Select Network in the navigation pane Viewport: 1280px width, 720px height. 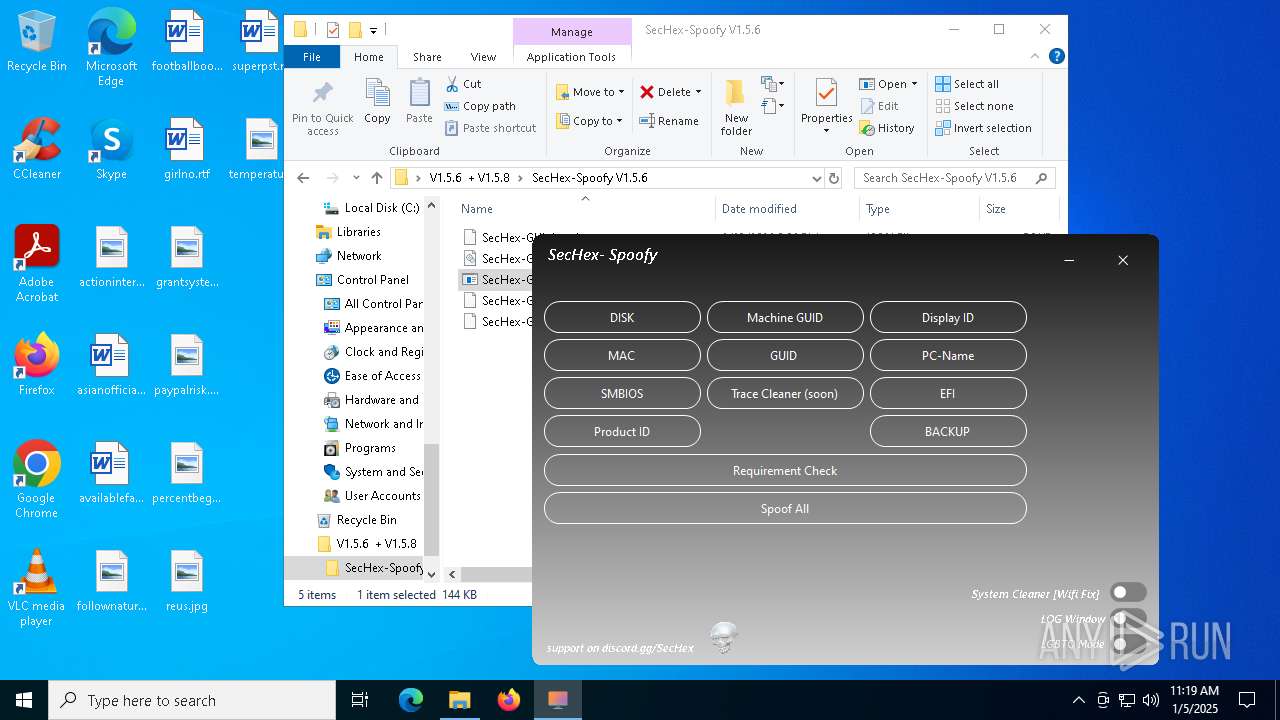[x=358, y=256]
